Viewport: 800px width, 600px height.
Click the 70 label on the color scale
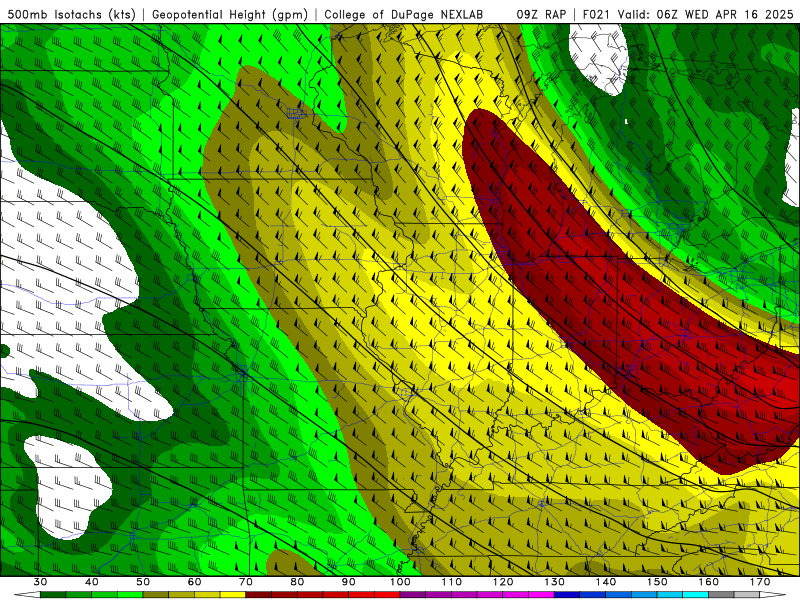[246, 582]
